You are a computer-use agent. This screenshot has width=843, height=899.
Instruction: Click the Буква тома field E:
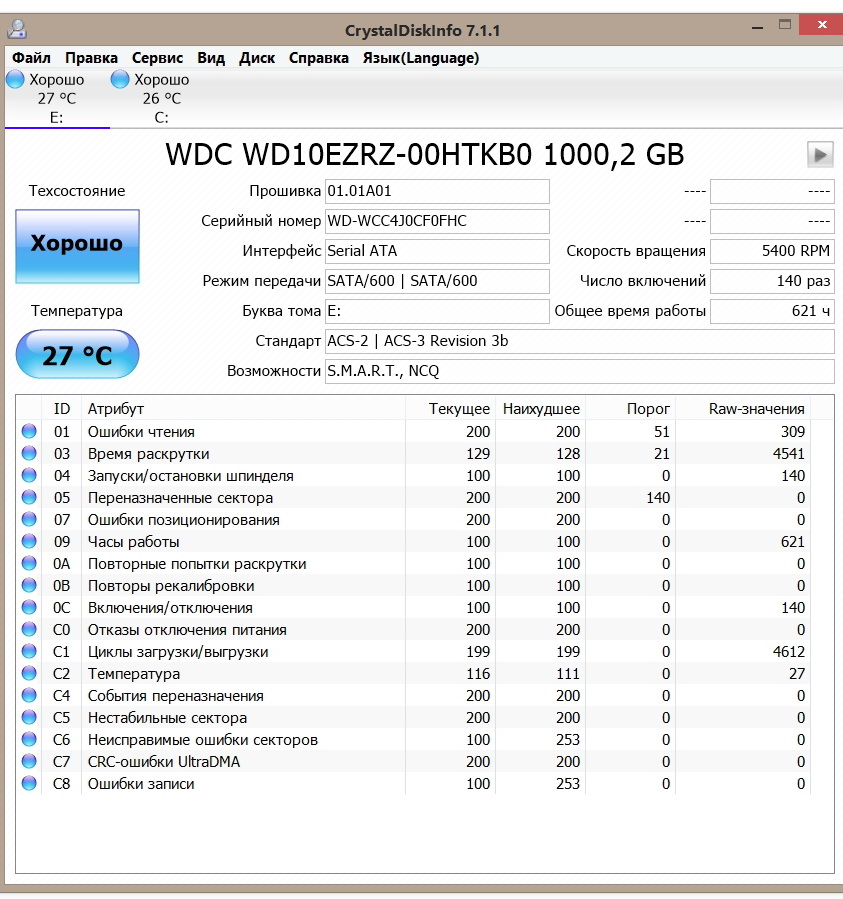pos(437,311)
